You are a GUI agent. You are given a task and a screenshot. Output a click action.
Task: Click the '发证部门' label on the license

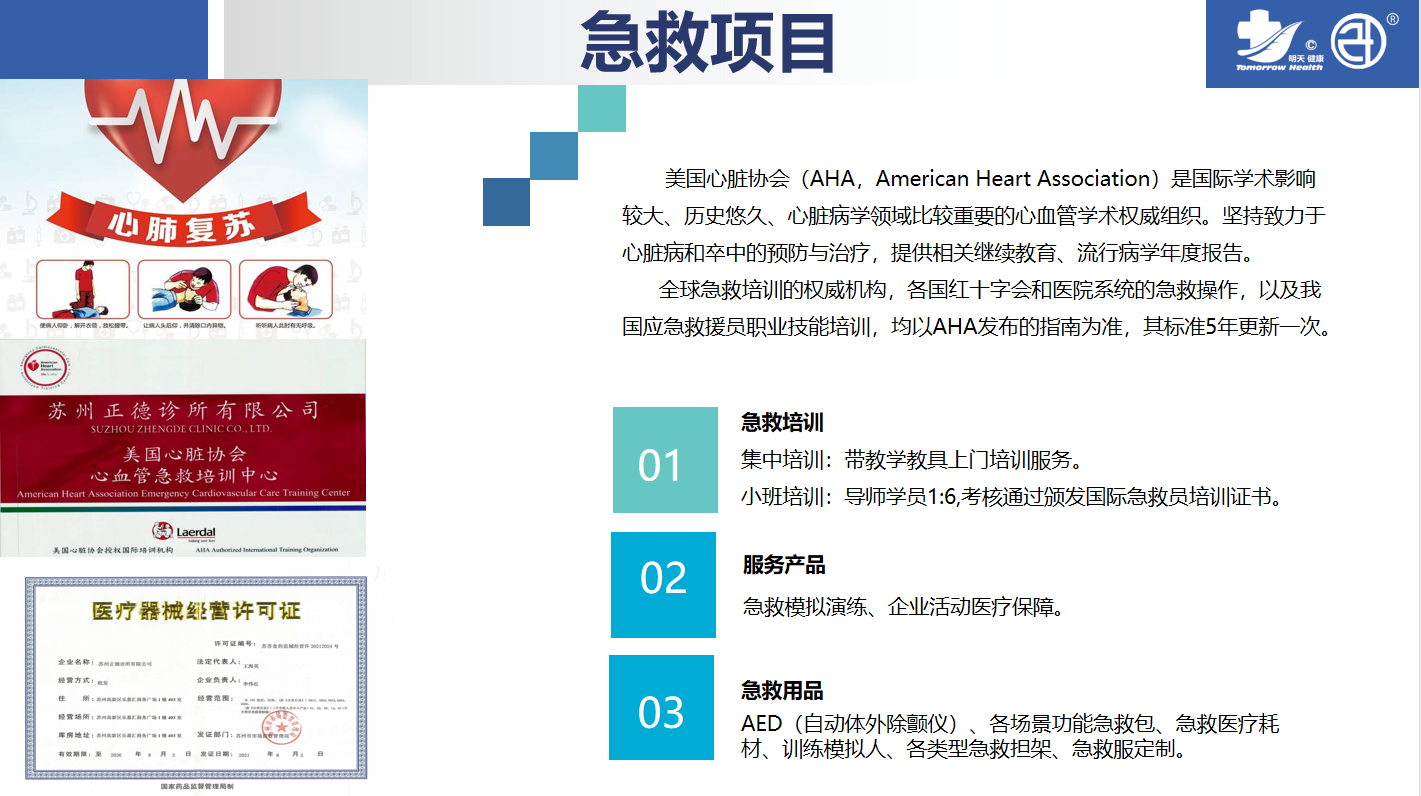[217, 733]
